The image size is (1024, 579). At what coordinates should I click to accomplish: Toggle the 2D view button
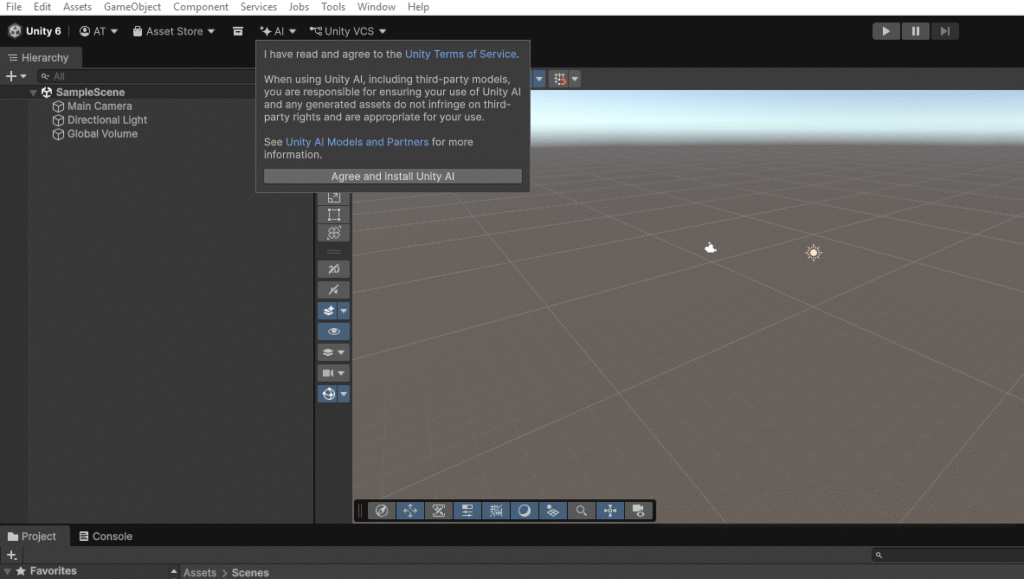pyautogui.click(x=334, y=269)
